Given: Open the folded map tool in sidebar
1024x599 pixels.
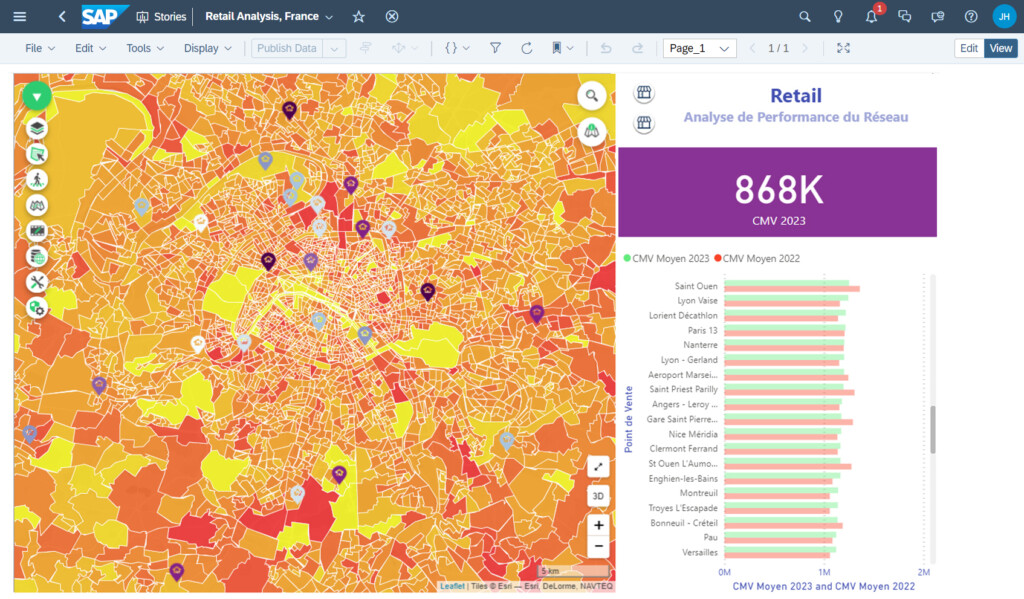Looking at the screenshot, I should coord(37,205).
